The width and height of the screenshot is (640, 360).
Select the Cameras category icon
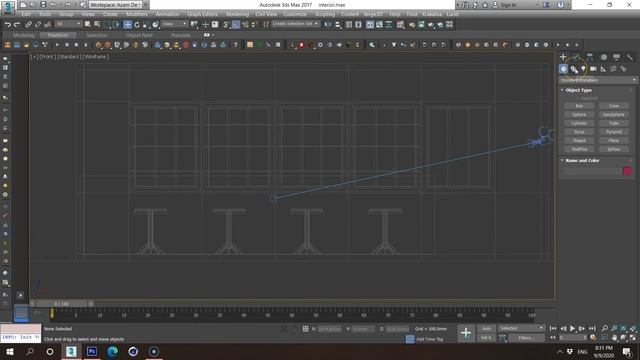click(x=593, y=69)
